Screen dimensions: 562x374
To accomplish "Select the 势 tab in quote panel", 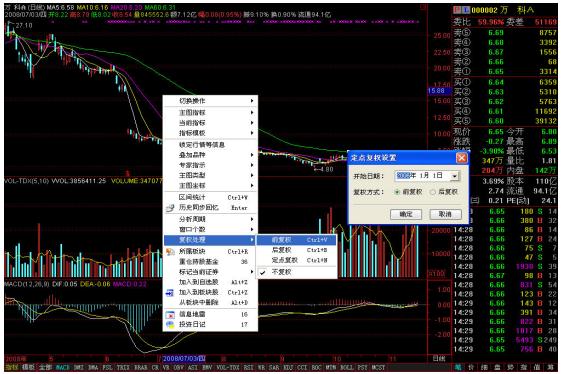I will coord(511,368).
